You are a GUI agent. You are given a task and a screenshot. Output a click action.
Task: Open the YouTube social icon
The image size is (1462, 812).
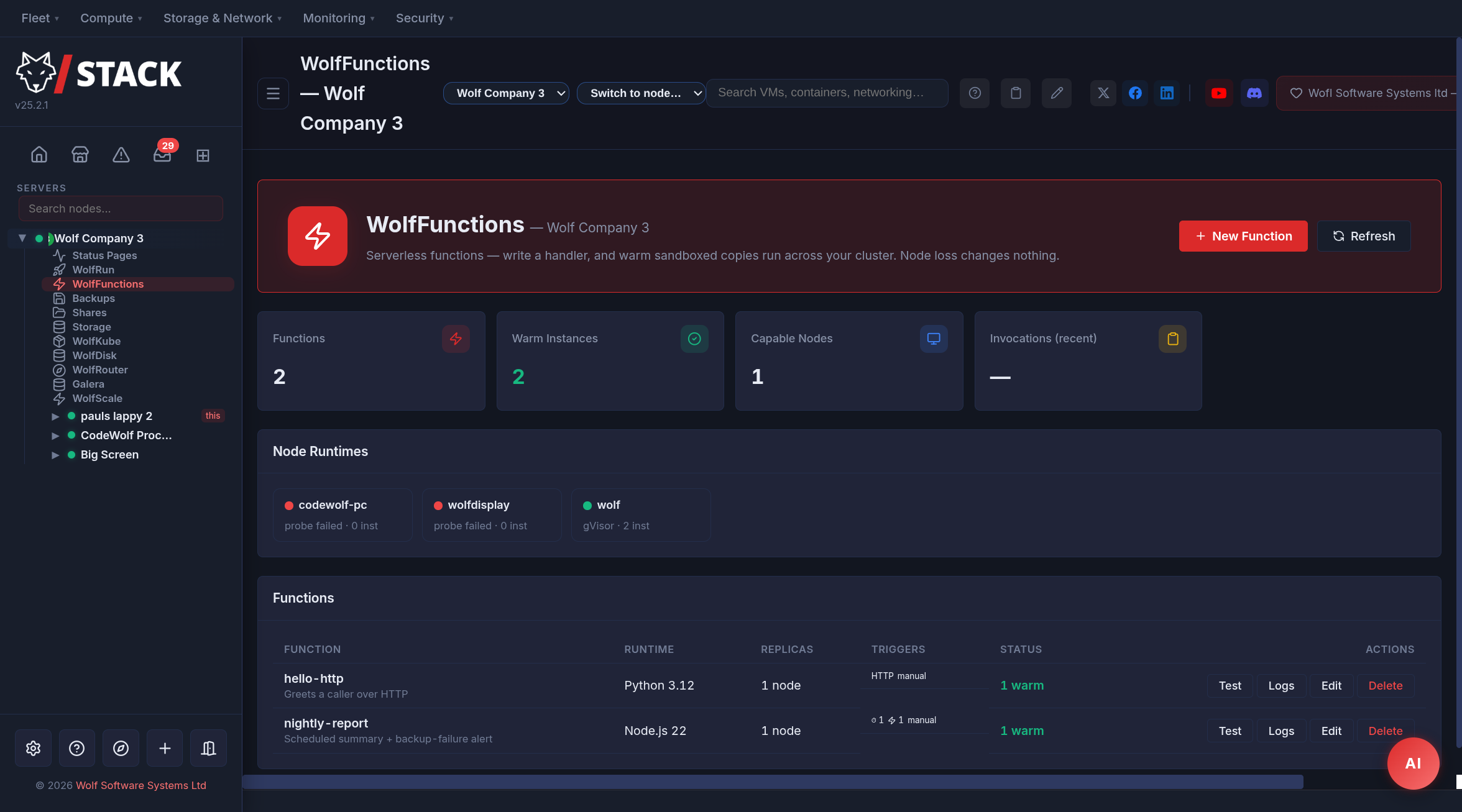tap(1219, 93)
